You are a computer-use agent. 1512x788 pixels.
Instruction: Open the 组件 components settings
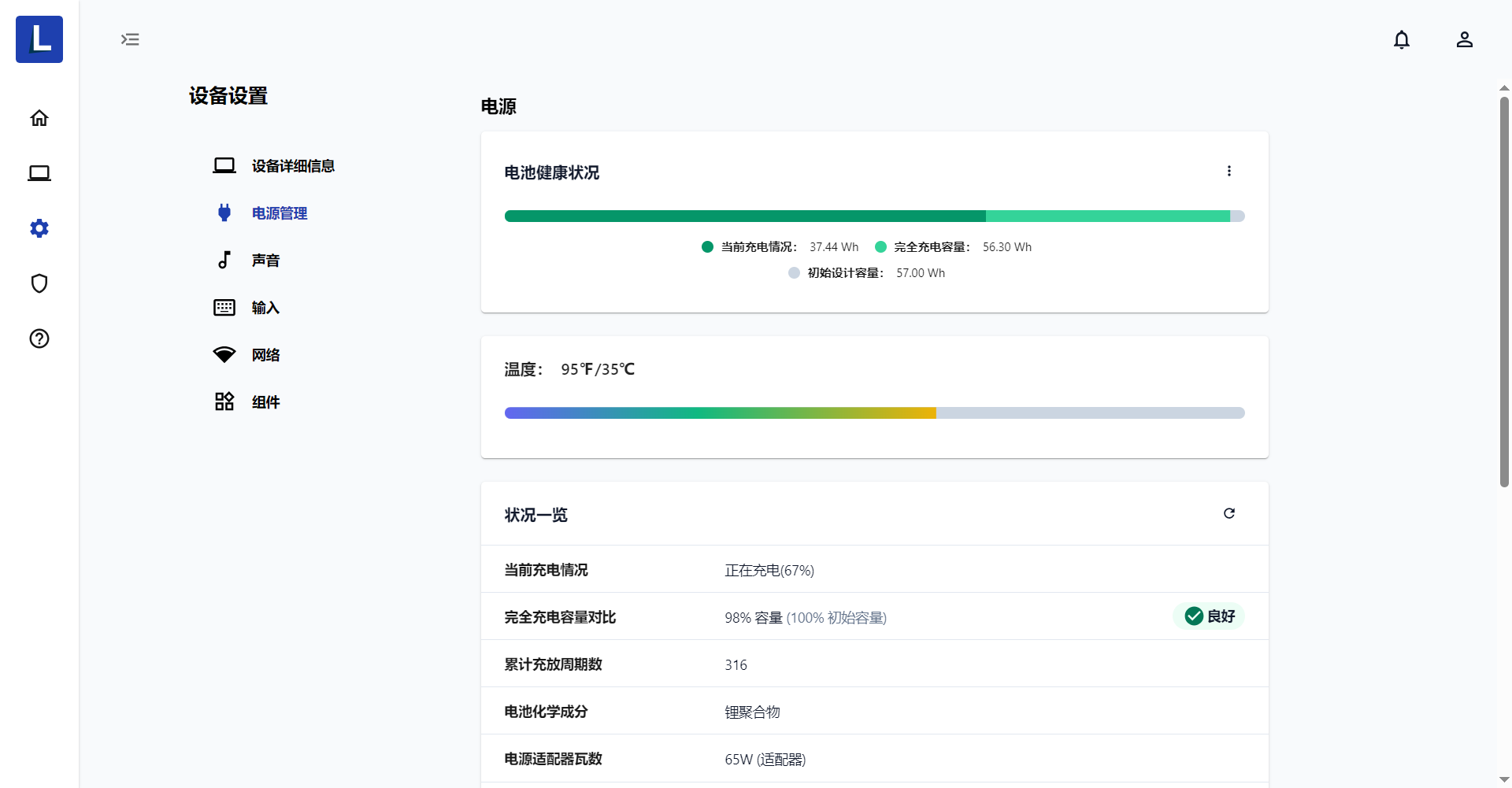point(265,402)
